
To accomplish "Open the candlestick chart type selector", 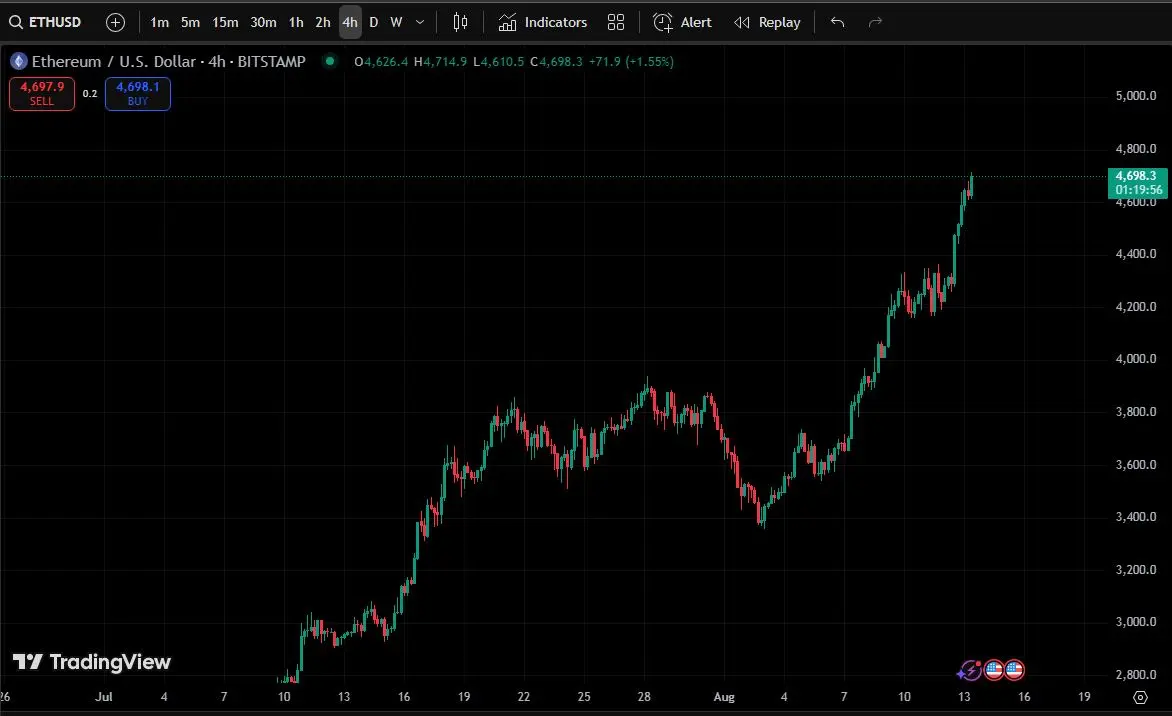I will [x=460, y=22].
